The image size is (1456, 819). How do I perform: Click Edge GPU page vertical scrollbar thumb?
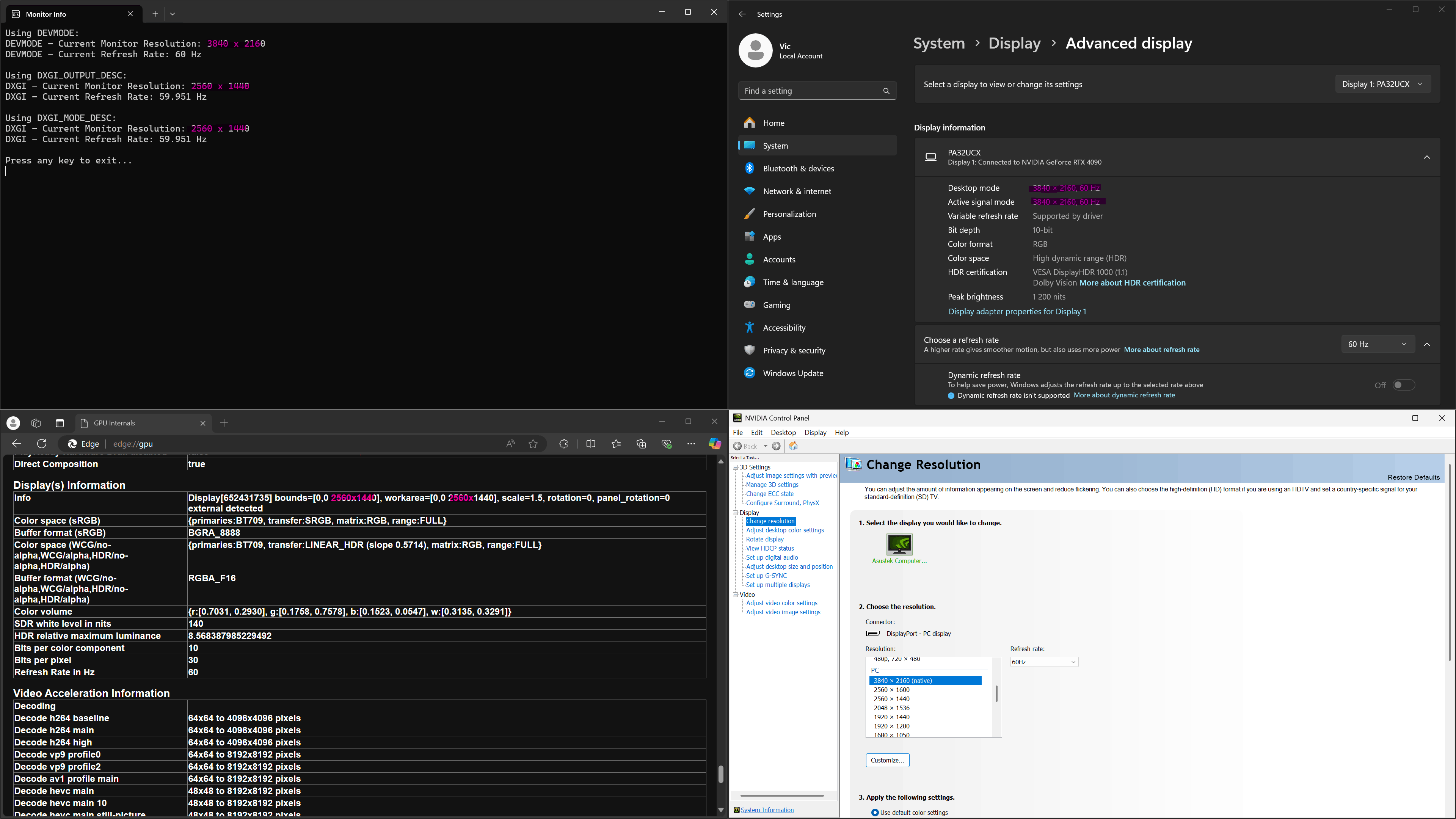721,774
